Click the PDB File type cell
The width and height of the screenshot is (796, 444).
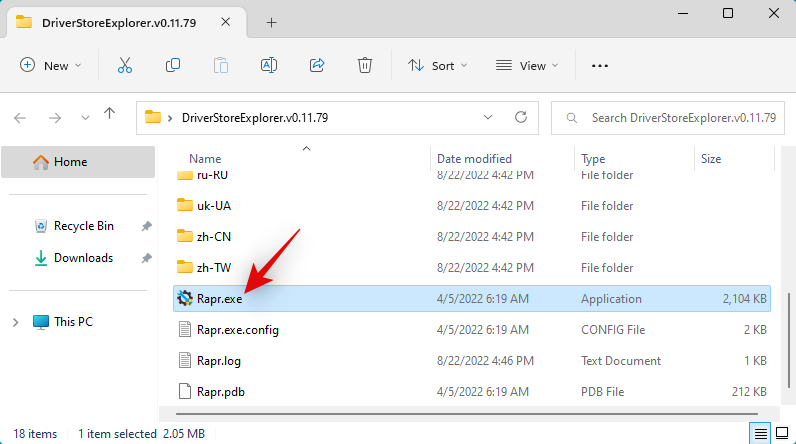[x=602, y=392]
